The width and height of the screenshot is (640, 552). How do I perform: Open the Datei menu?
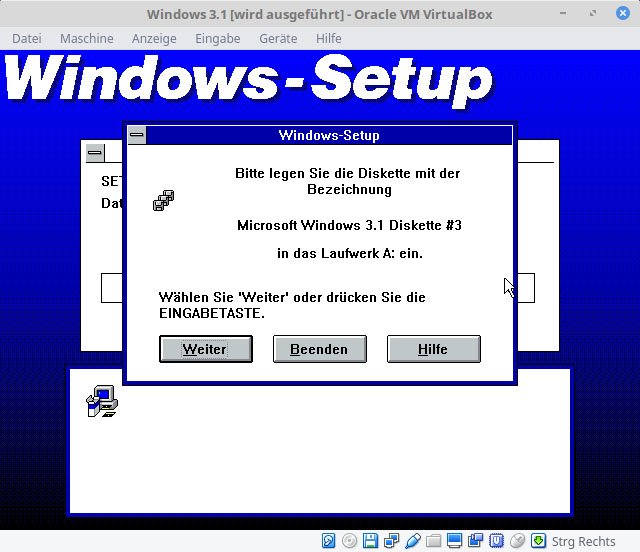point(27,38)
